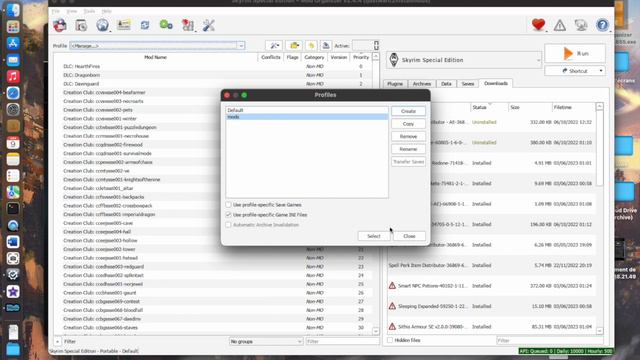
Task: Click the Update monitor icon in toolbar
Action: click(581, 25)
